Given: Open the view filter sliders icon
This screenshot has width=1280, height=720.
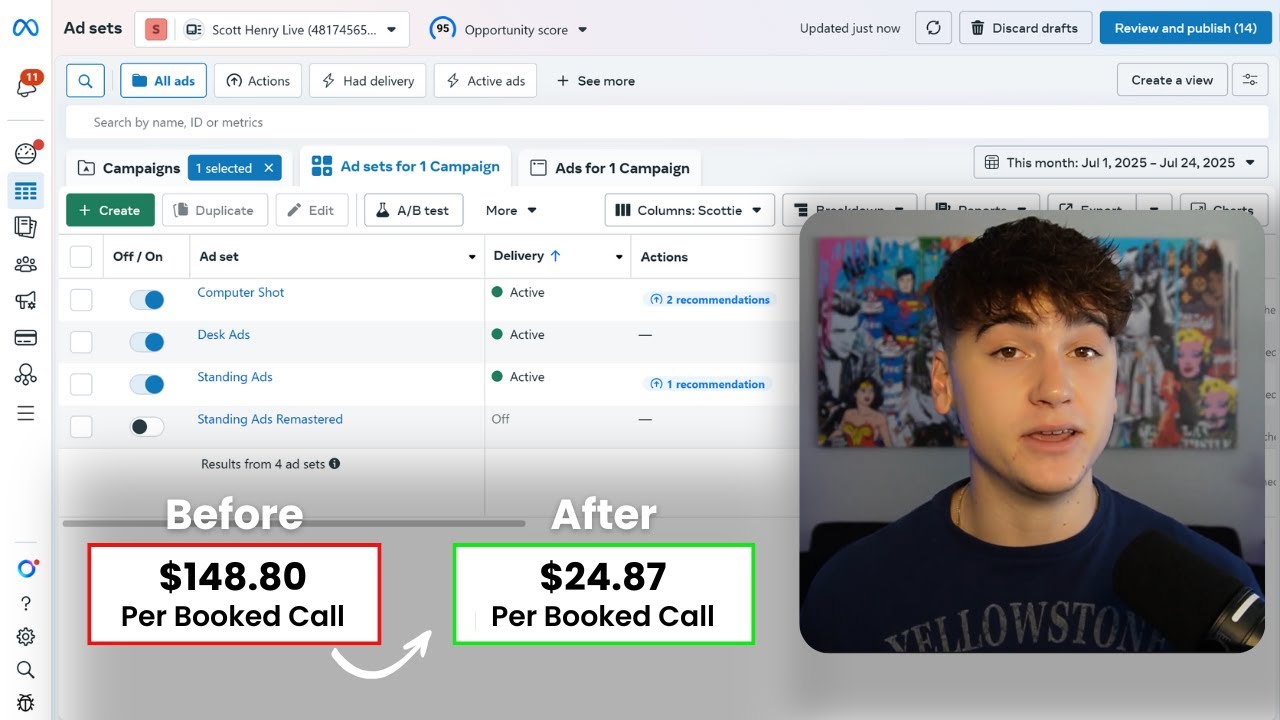Looking at the screenshot, I should [x=1250, y=80].
